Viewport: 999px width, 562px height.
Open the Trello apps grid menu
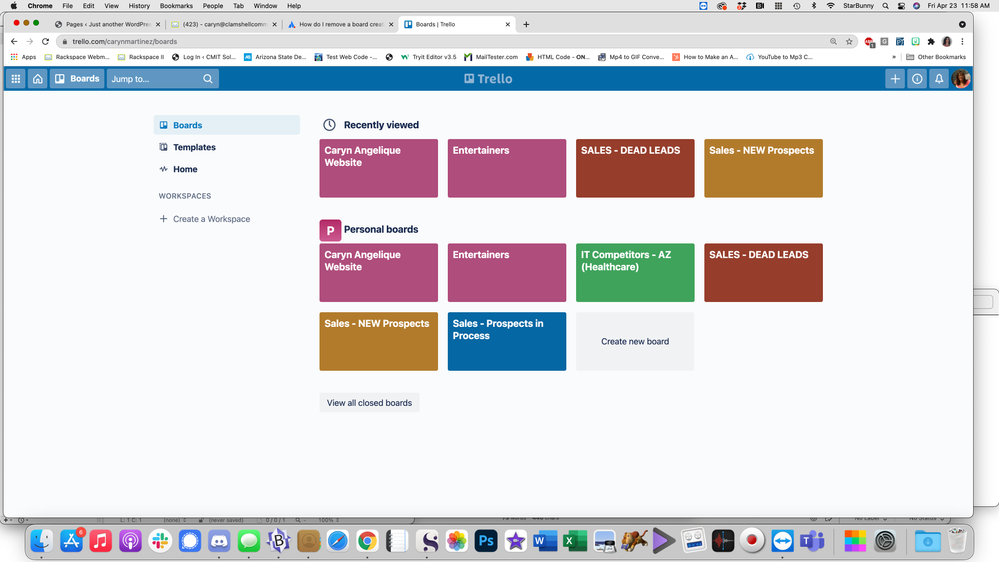point(15,79)
